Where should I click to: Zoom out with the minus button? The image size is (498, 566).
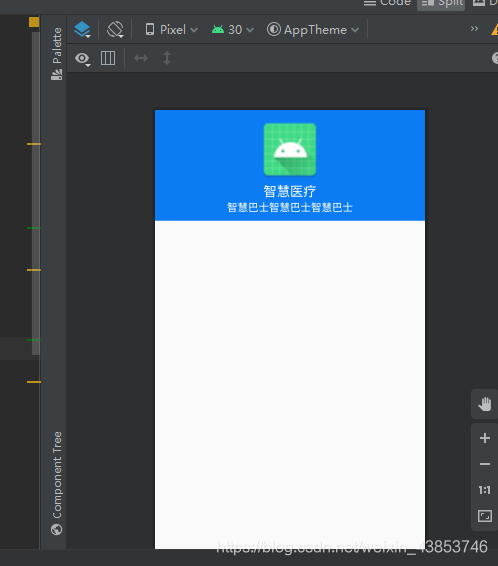tap(485, 464)
